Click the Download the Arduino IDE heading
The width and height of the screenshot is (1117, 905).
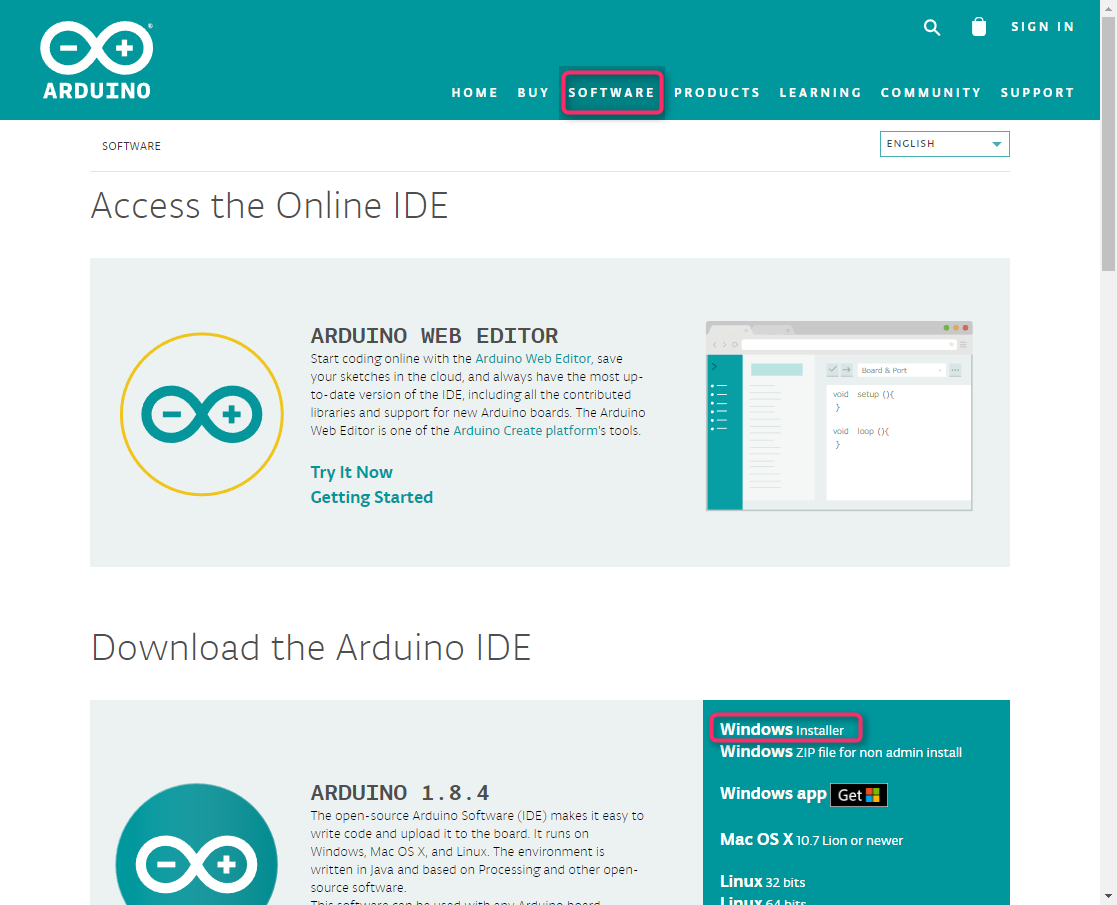tap(311, 647)
